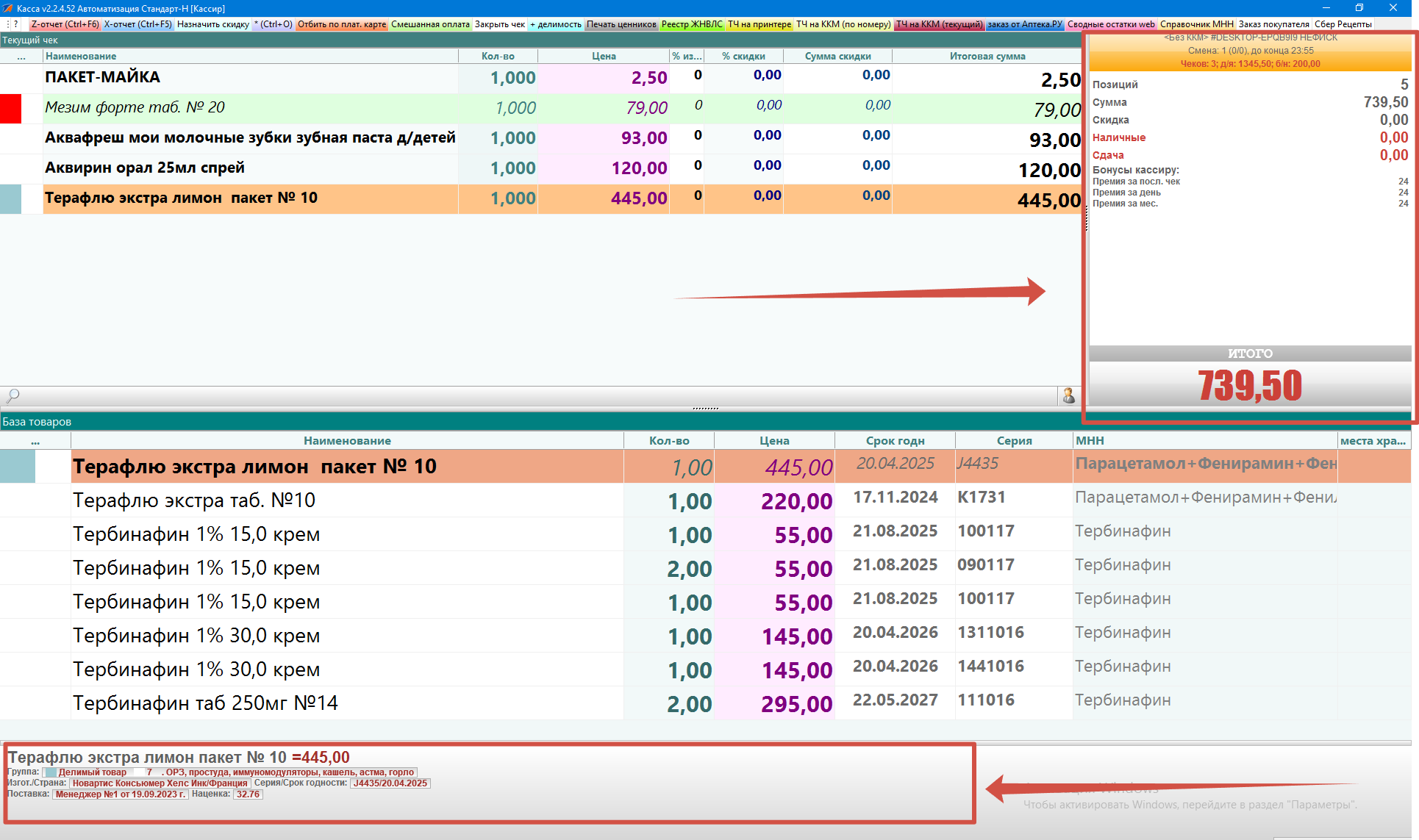
Task: Select Аквирин орал 25мл спрей row
Action: 540,168
